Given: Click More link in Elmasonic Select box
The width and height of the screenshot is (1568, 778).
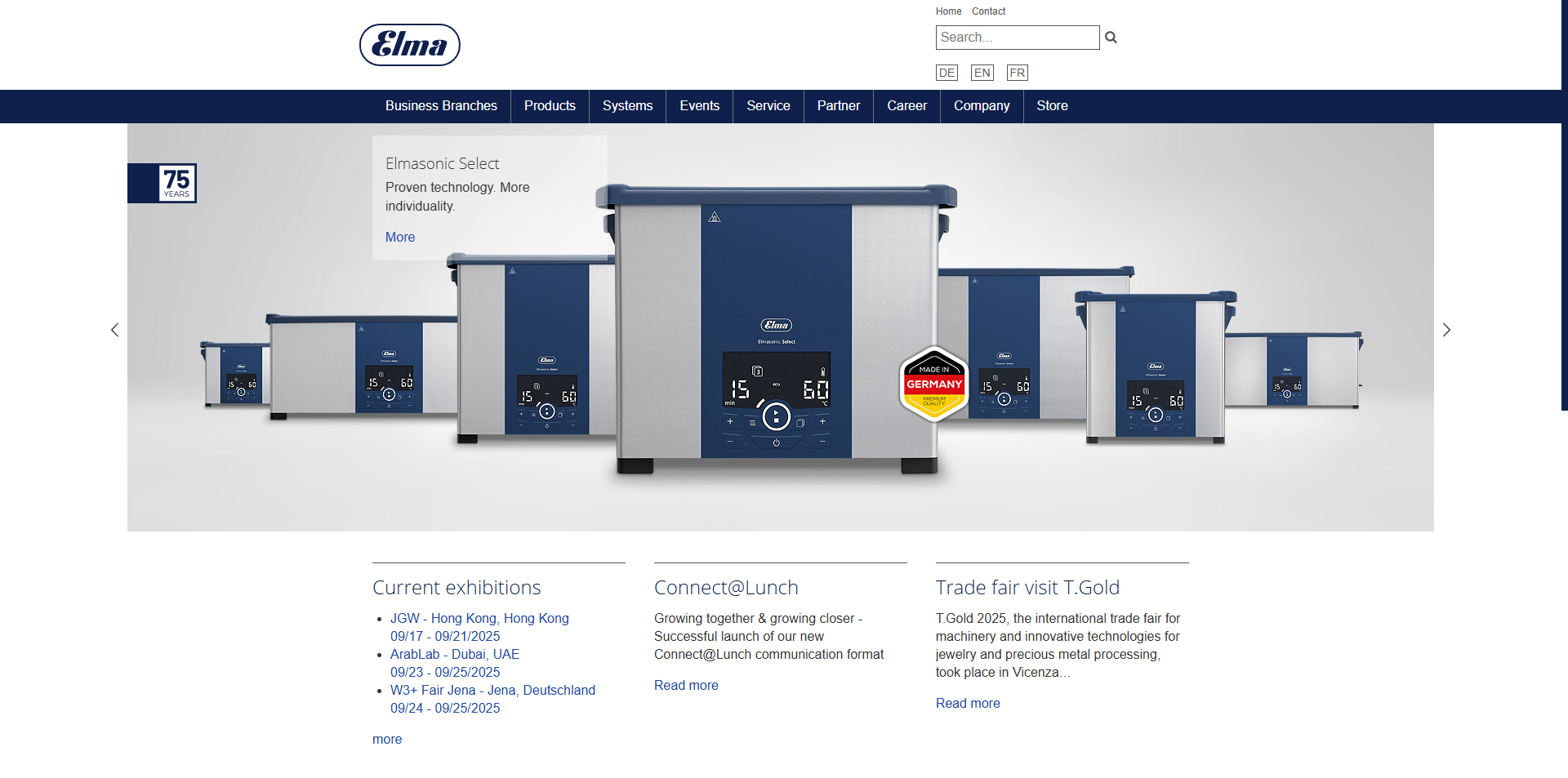Looking at the screenshot, I should (400, 237).
